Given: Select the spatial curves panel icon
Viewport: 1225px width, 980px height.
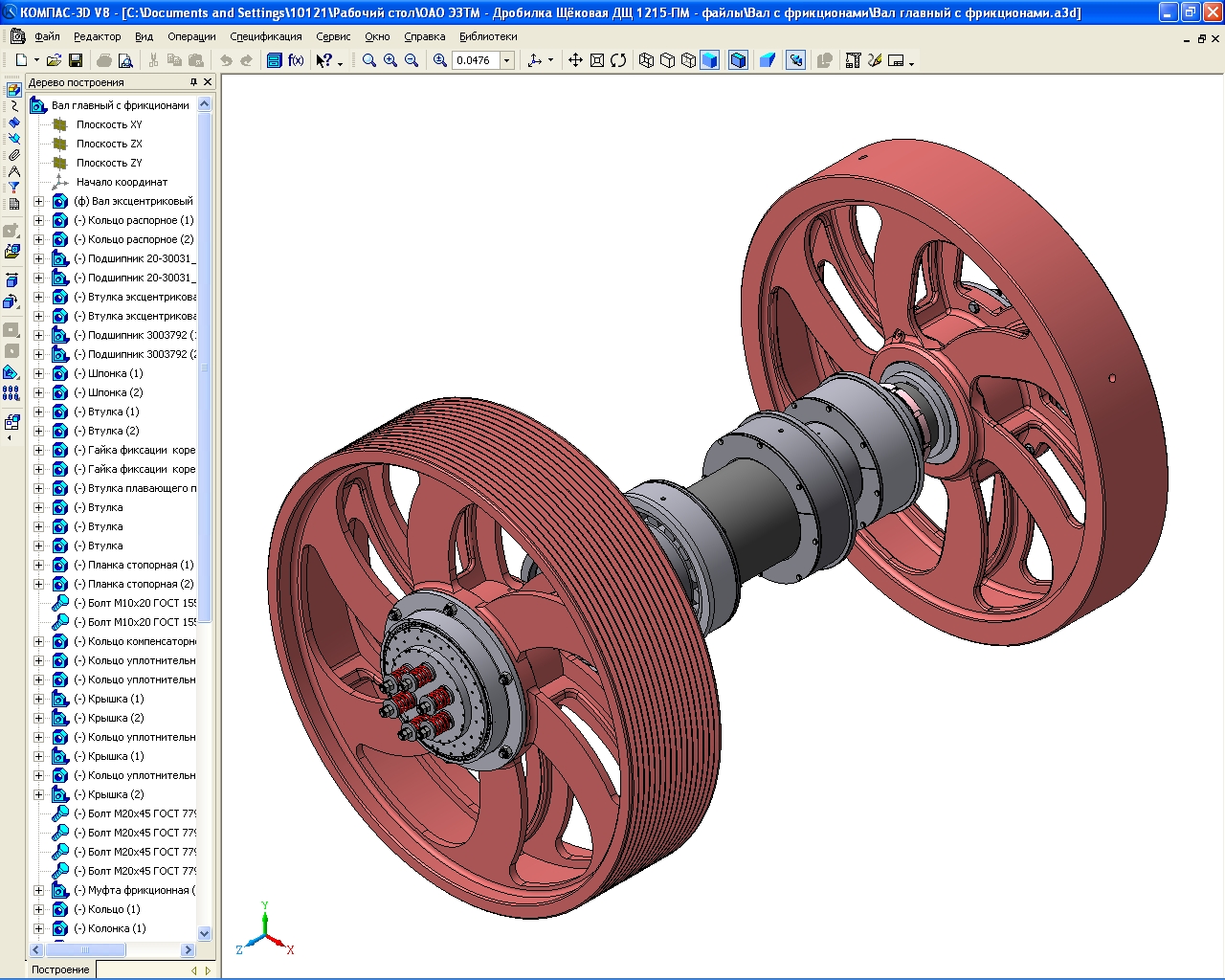Looking at the screenshot, I should point(13,106).
